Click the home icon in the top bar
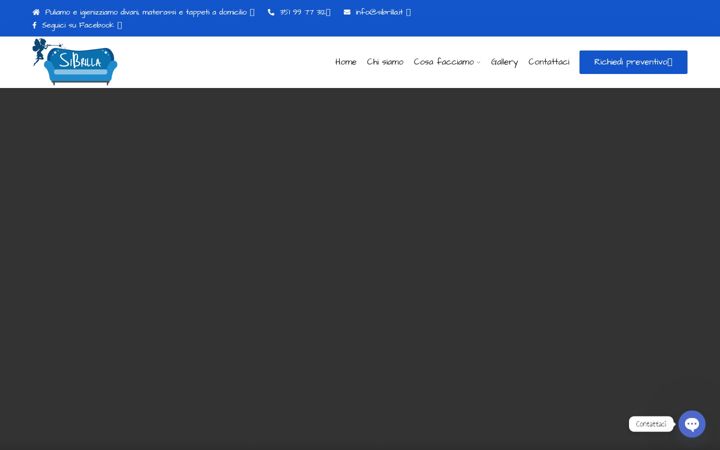This screenshot has height=450, width=720. click(x=36, y=12)
